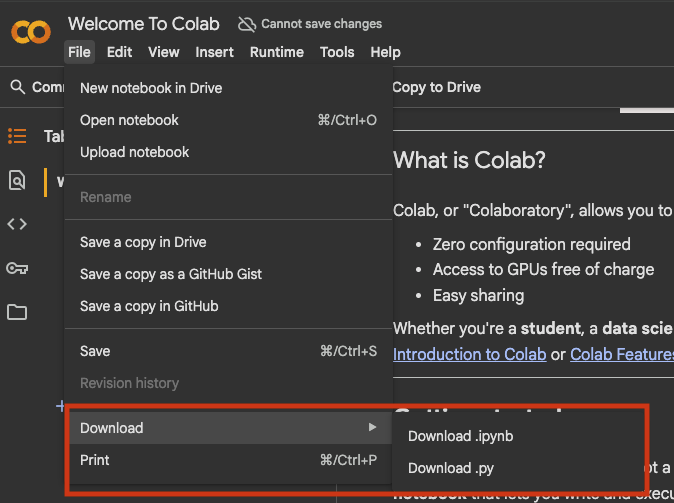Screen dimensions: 674x503
Task: Click the cannot save changes cloud icon
Action: coord(247,25)
